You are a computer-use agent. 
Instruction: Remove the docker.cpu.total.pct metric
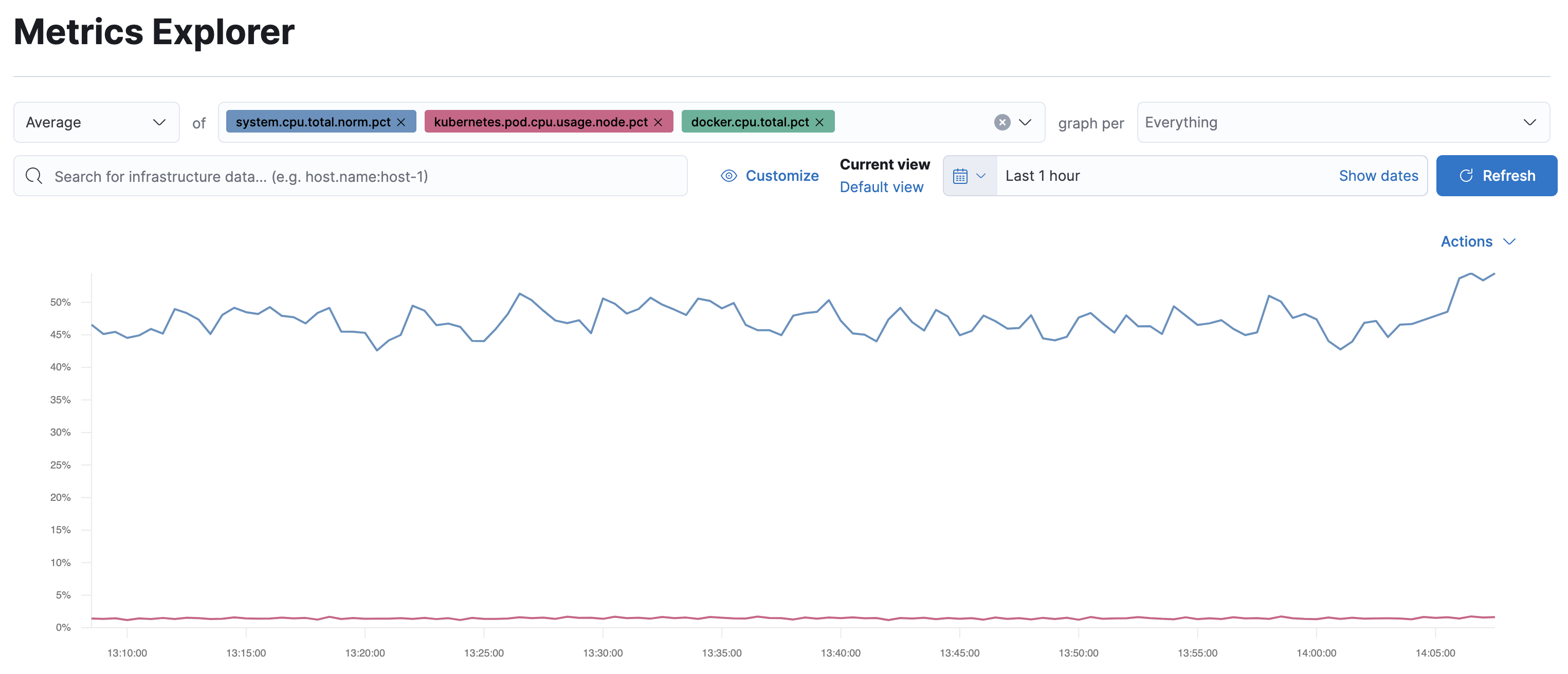pos(821,122)
